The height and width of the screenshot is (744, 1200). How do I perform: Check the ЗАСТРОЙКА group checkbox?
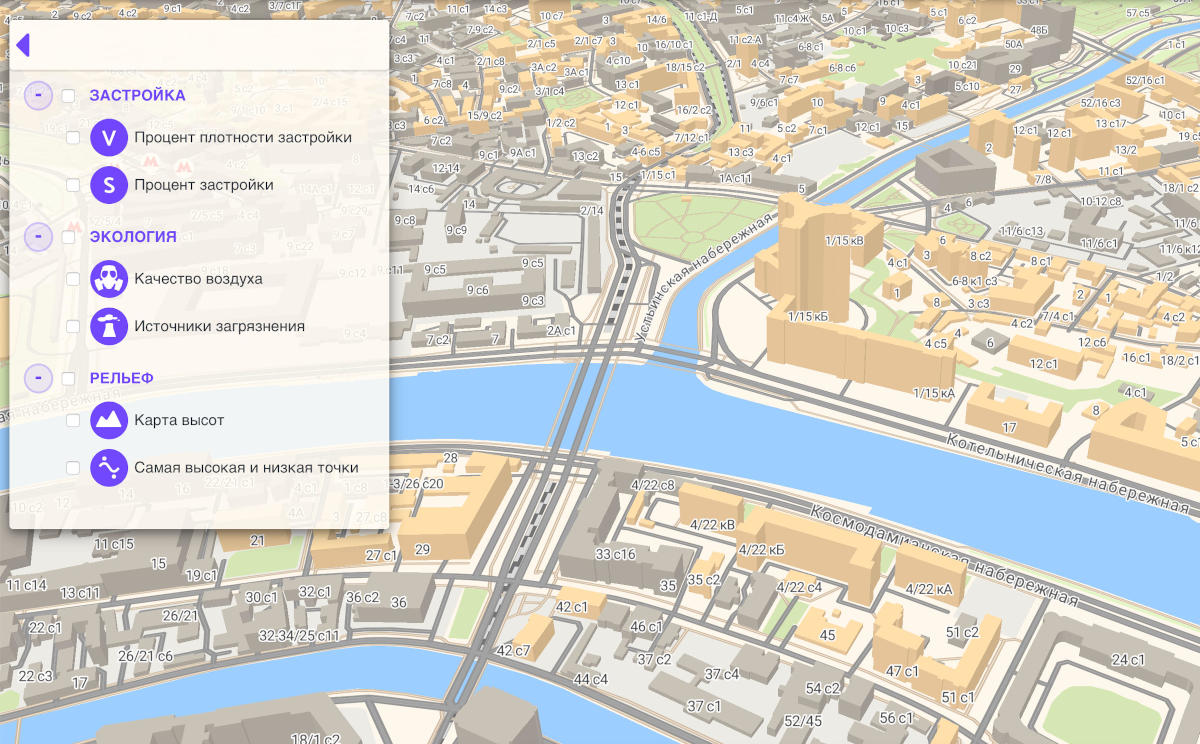68,96
